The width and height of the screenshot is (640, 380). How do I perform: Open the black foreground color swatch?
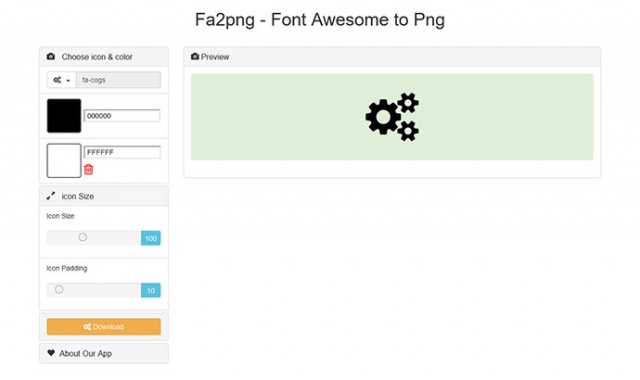tap(64, 116)
